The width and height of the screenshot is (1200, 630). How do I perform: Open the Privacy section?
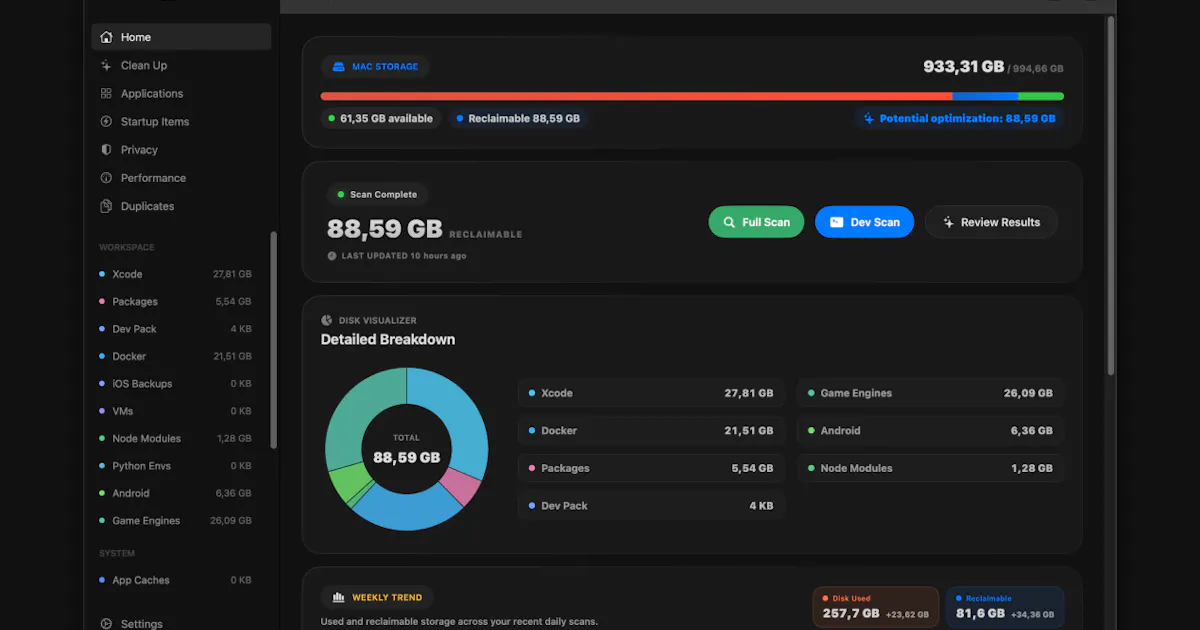coord(181,149)
